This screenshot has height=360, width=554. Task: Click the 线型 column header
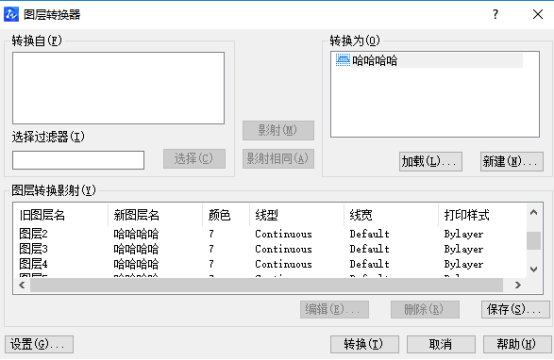(296, 215)
